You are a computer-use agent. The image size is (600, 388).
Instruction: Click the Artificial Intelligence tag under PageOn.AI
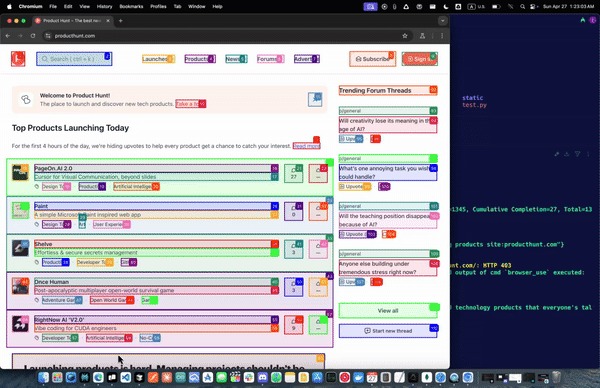(x=136, y=186)
